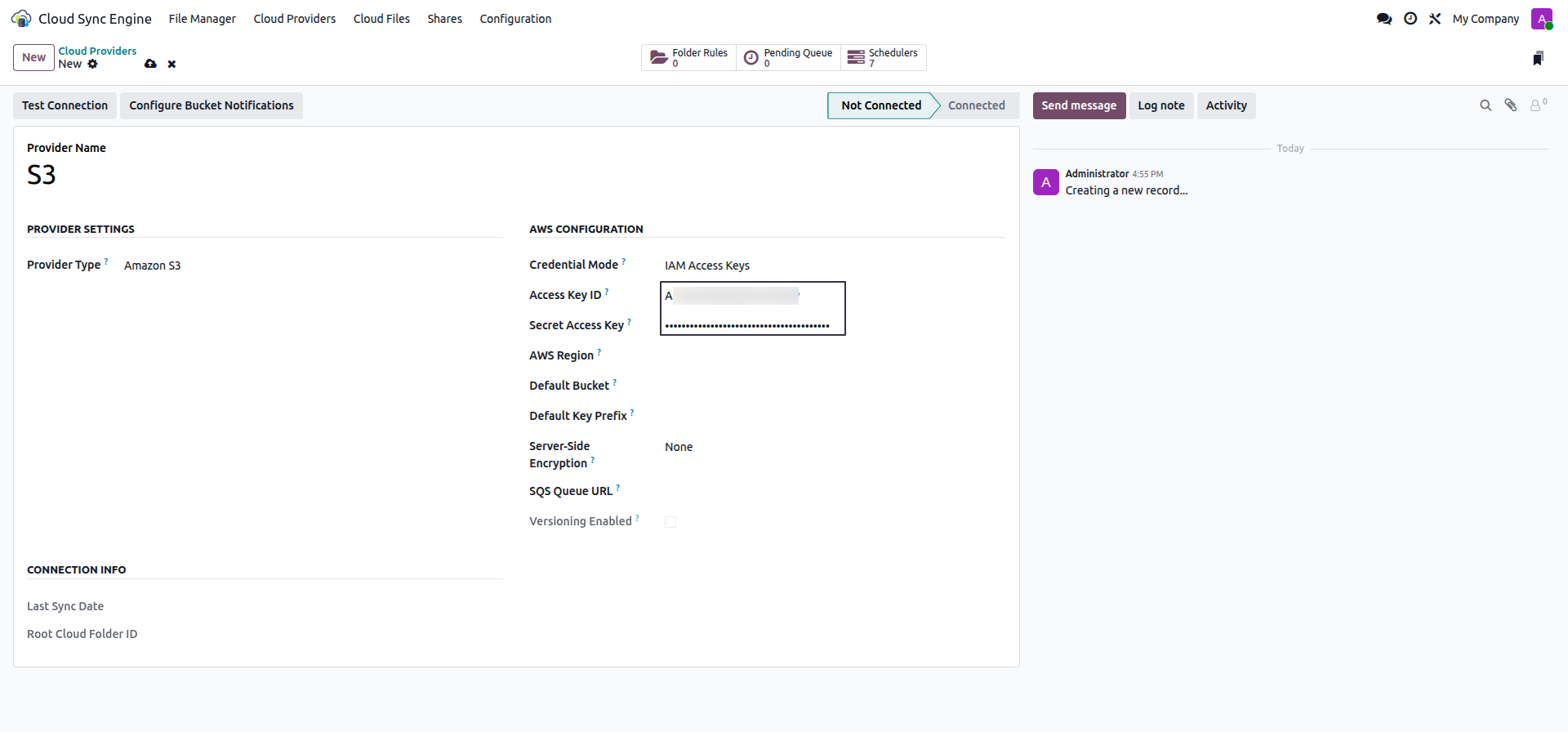Viewport: 1568px width, 732px height.
Task: Click the Send message button
Action: [1079, 105]
